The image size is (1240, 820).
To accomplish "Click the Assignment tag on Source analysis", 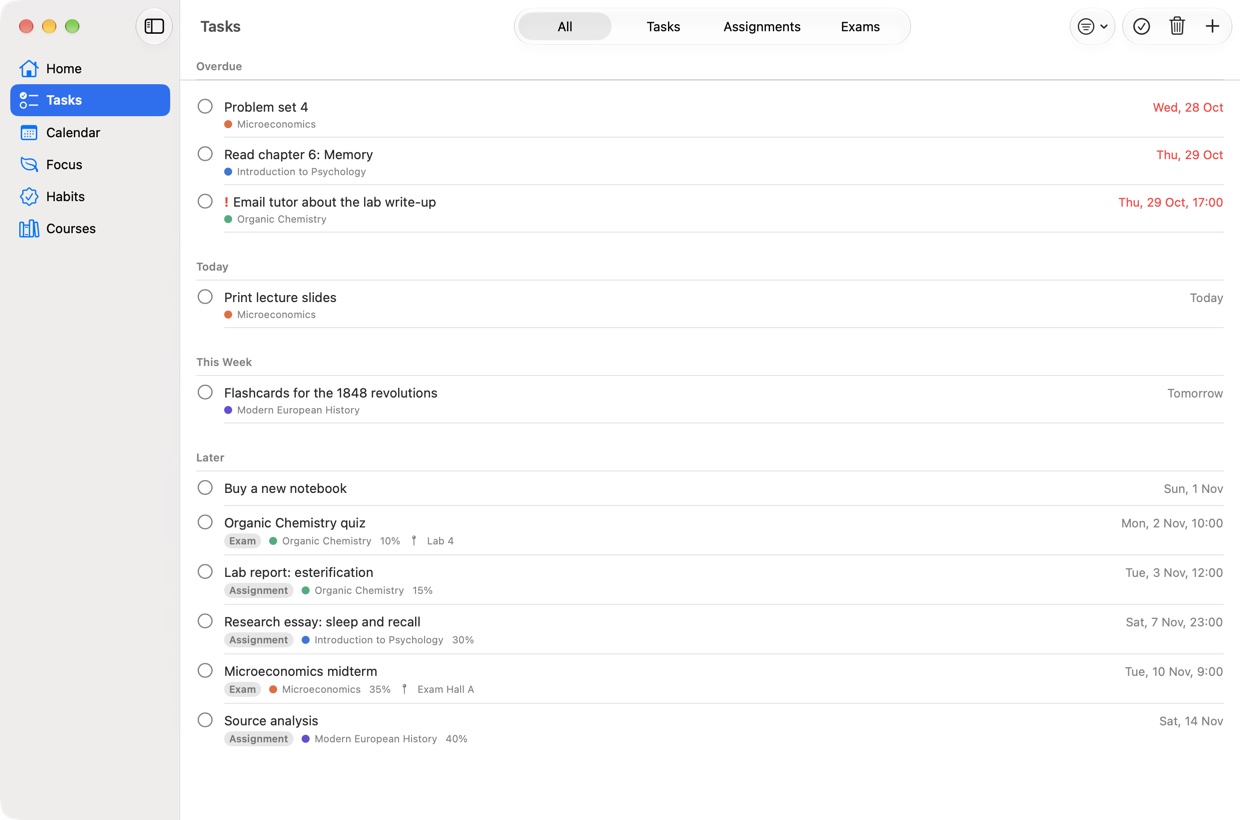I will click(258, 739).
